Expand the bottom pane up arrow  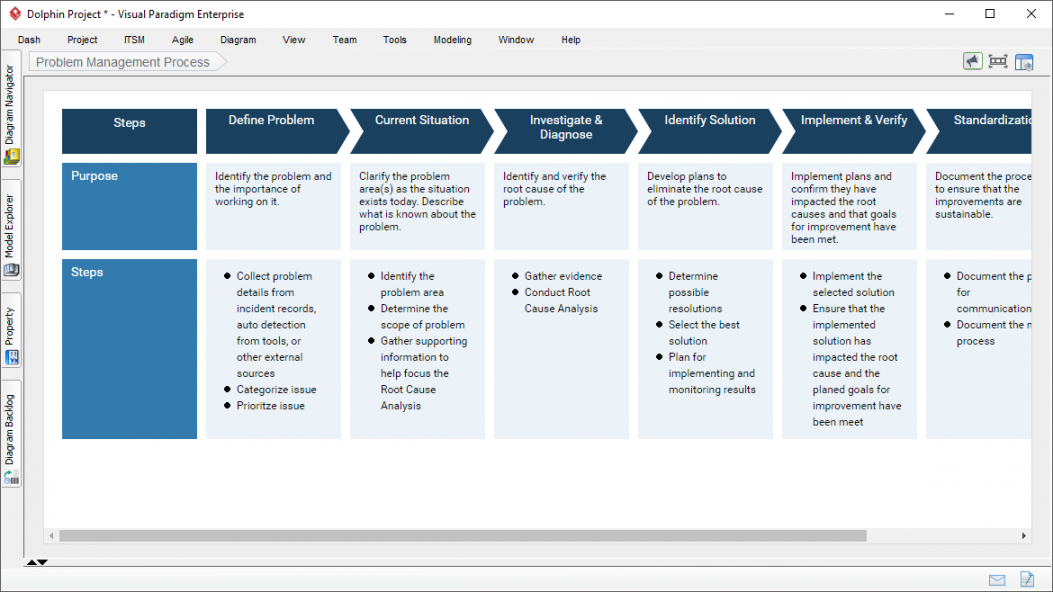tap(31, 563)
